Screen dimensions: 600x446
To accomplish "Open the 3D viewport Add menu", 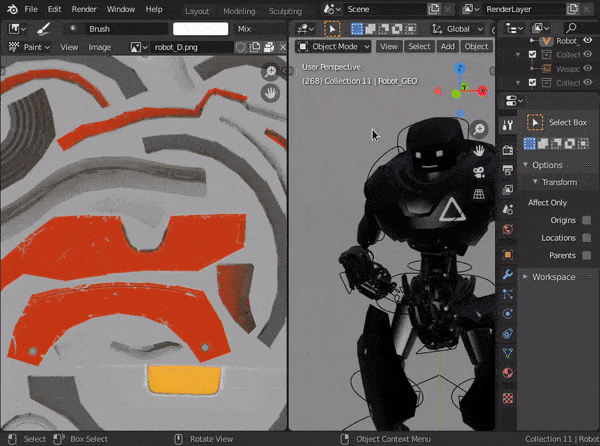I will (447, 47).
